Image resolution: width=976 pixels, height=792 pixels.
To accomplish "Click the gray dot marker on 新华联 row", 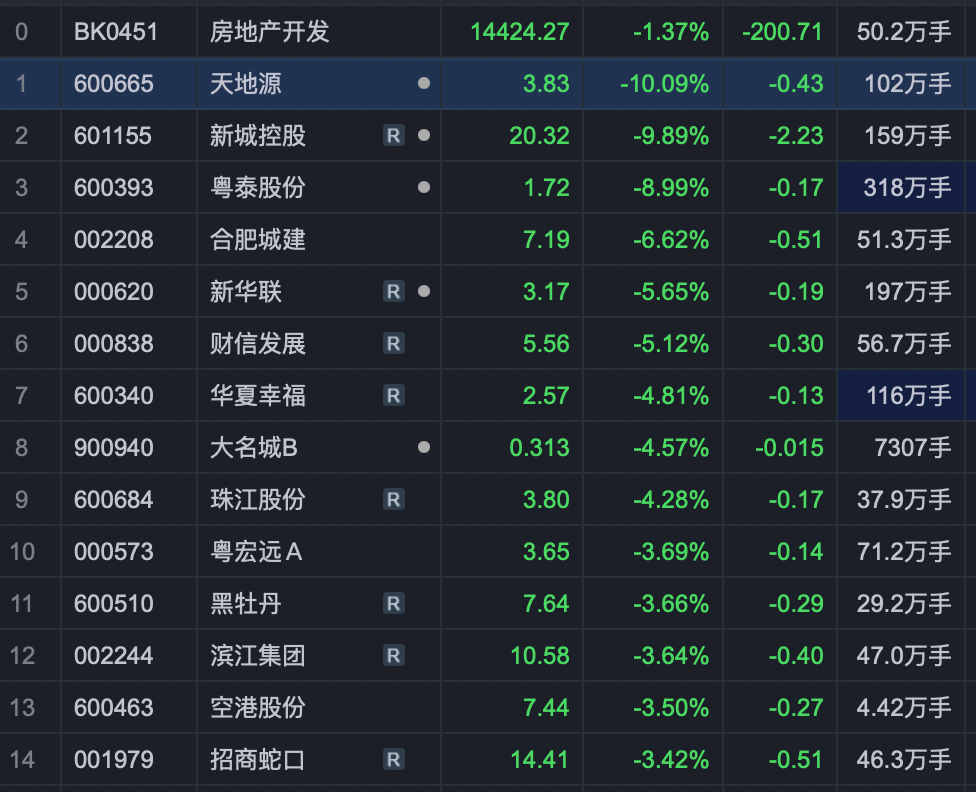I will [424, 291].
